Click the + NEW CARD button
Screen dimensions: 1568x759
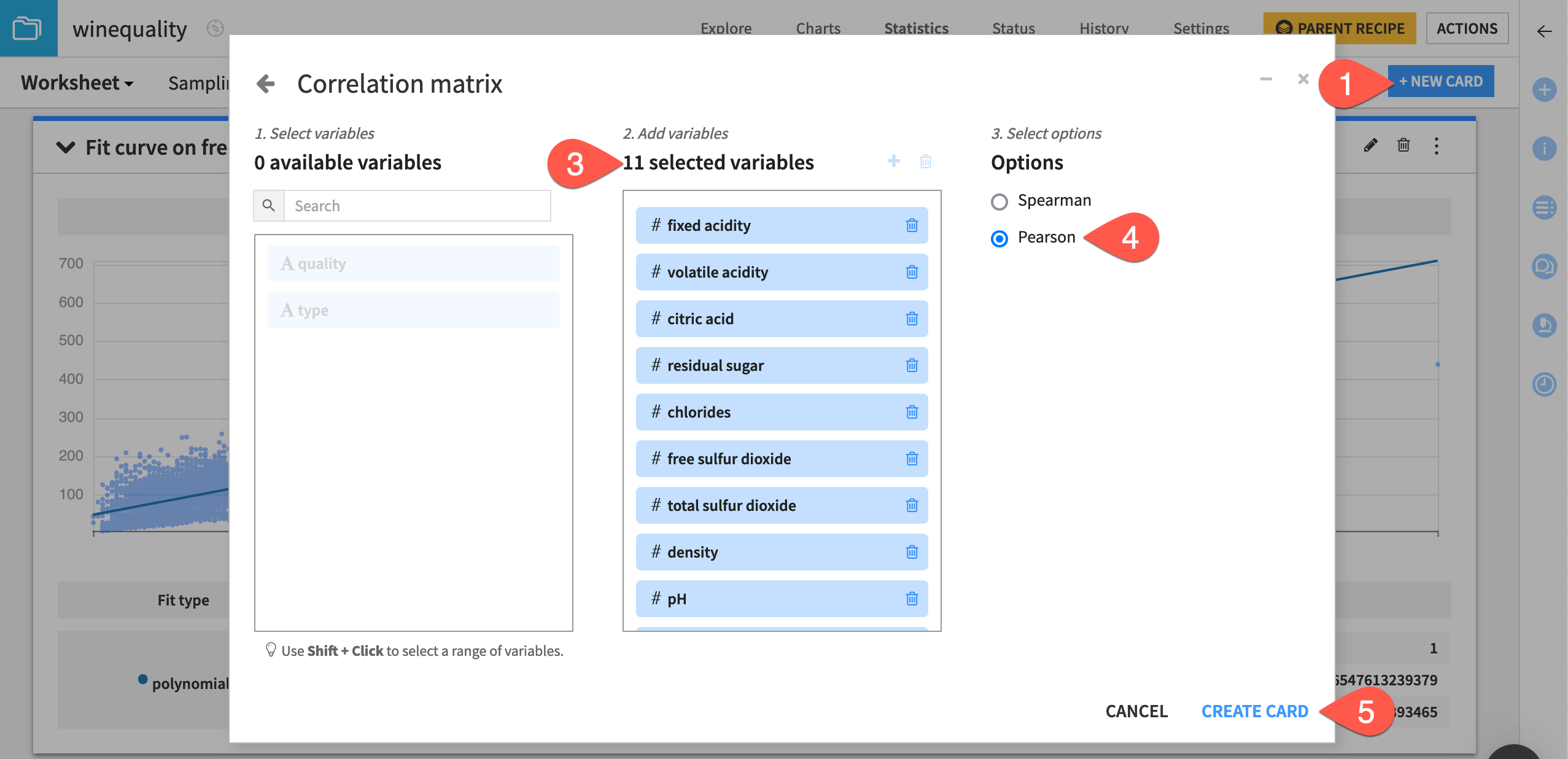point(1440,81)
